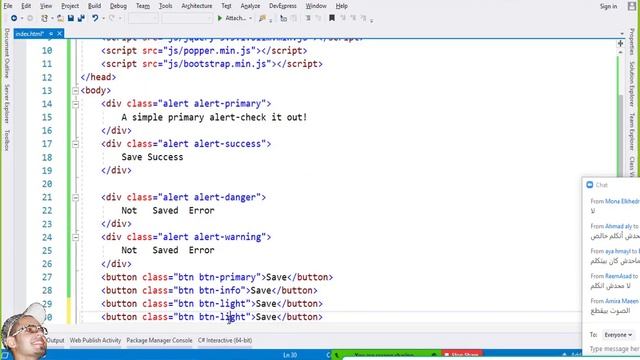Click the comment-out lines toolbar icon
Viewport: 640px width, 360px height.
[308, 18]
